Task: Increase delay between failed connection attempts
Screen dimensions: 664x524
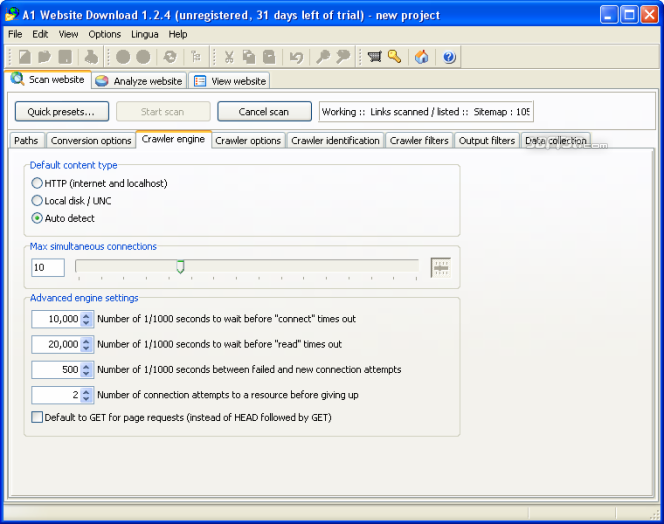Action: coord(86,366)
